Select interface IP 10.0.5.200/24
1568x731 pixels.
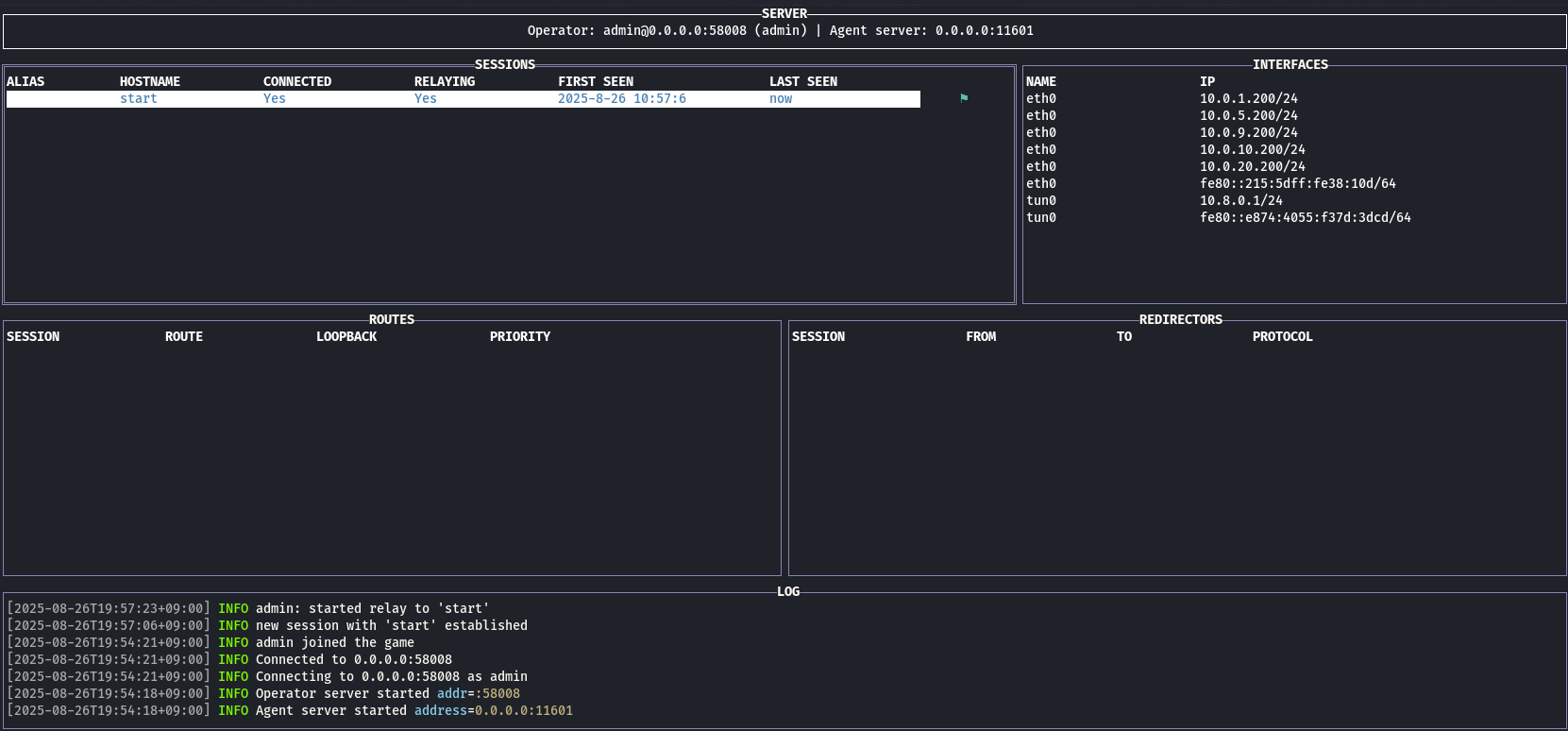[1249, 116]
